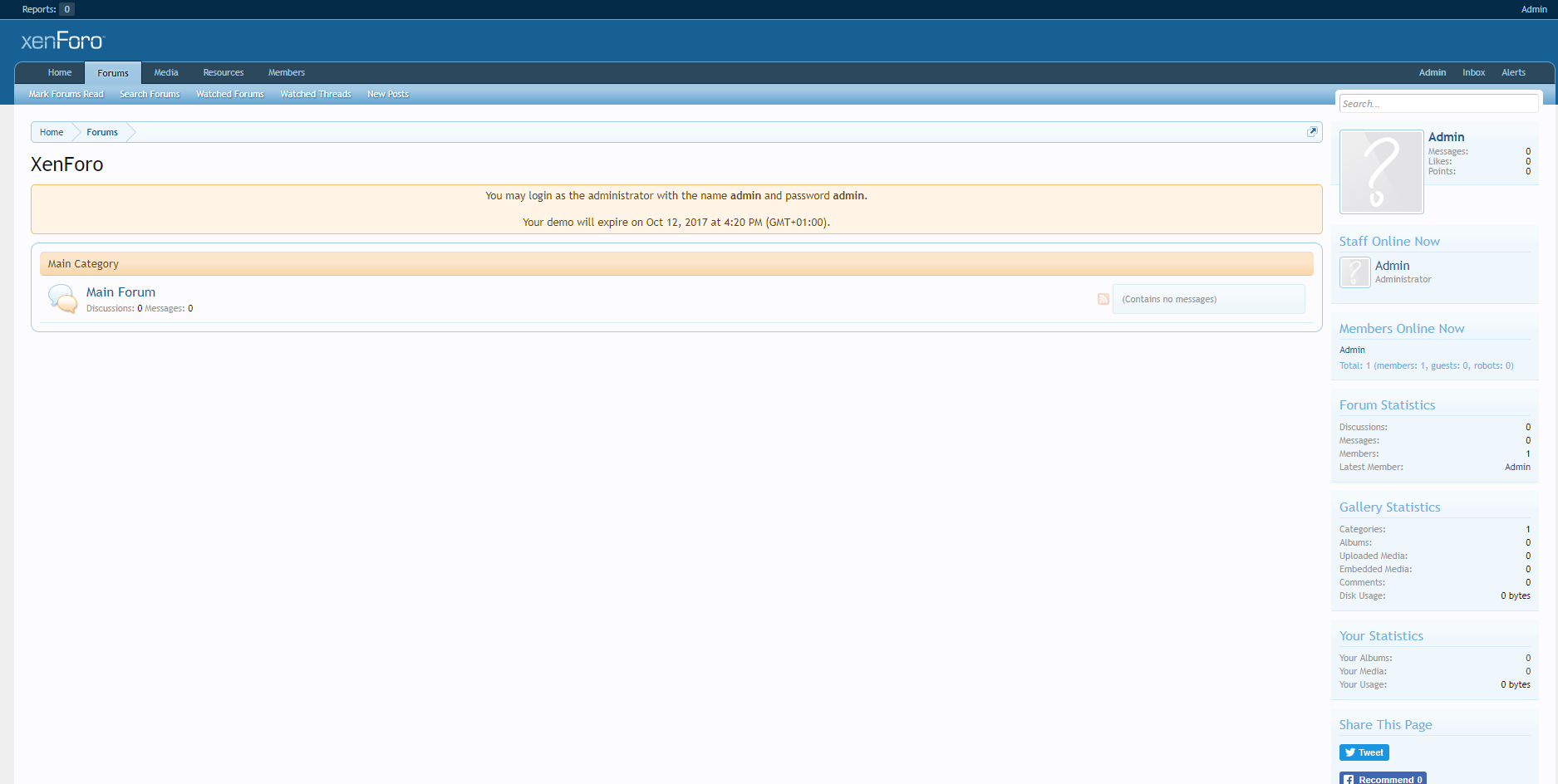
Task: Click the 'Share This Page' heading
Action: pyautogui.click(x=1385, y=725)
